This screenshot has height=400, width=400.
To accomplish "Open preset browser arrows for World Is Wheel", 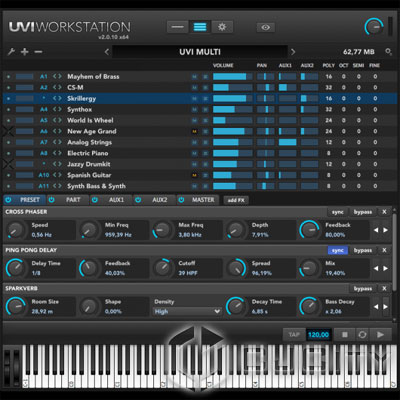I will pos(57,120).
